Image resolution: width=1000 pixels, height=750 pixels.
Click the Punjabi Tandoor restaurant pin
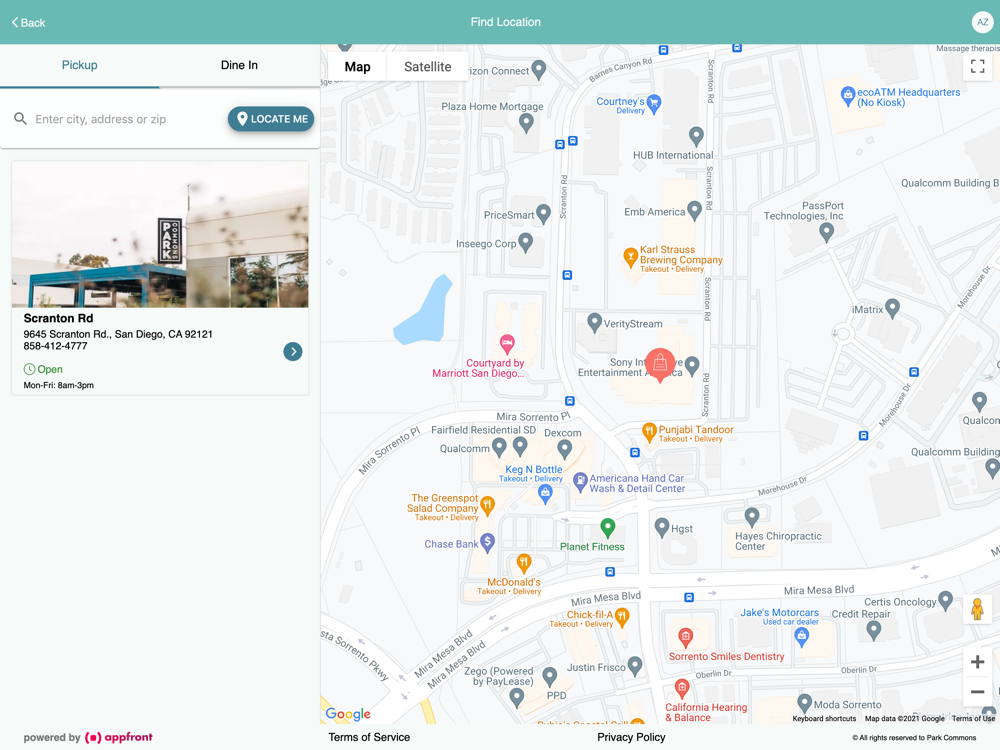point(649,432)
